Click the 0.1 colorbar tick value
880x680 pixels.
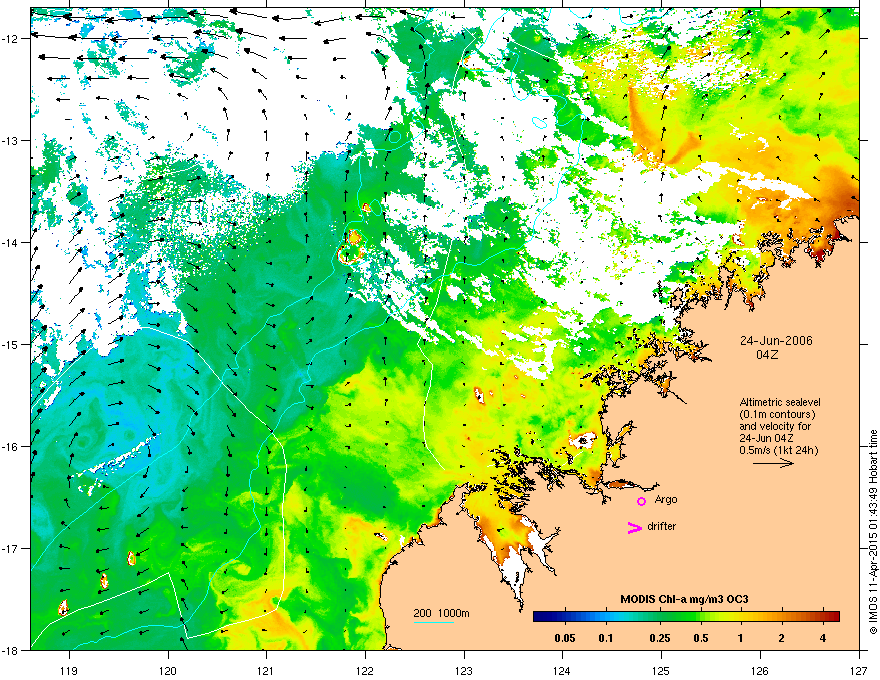606,638
